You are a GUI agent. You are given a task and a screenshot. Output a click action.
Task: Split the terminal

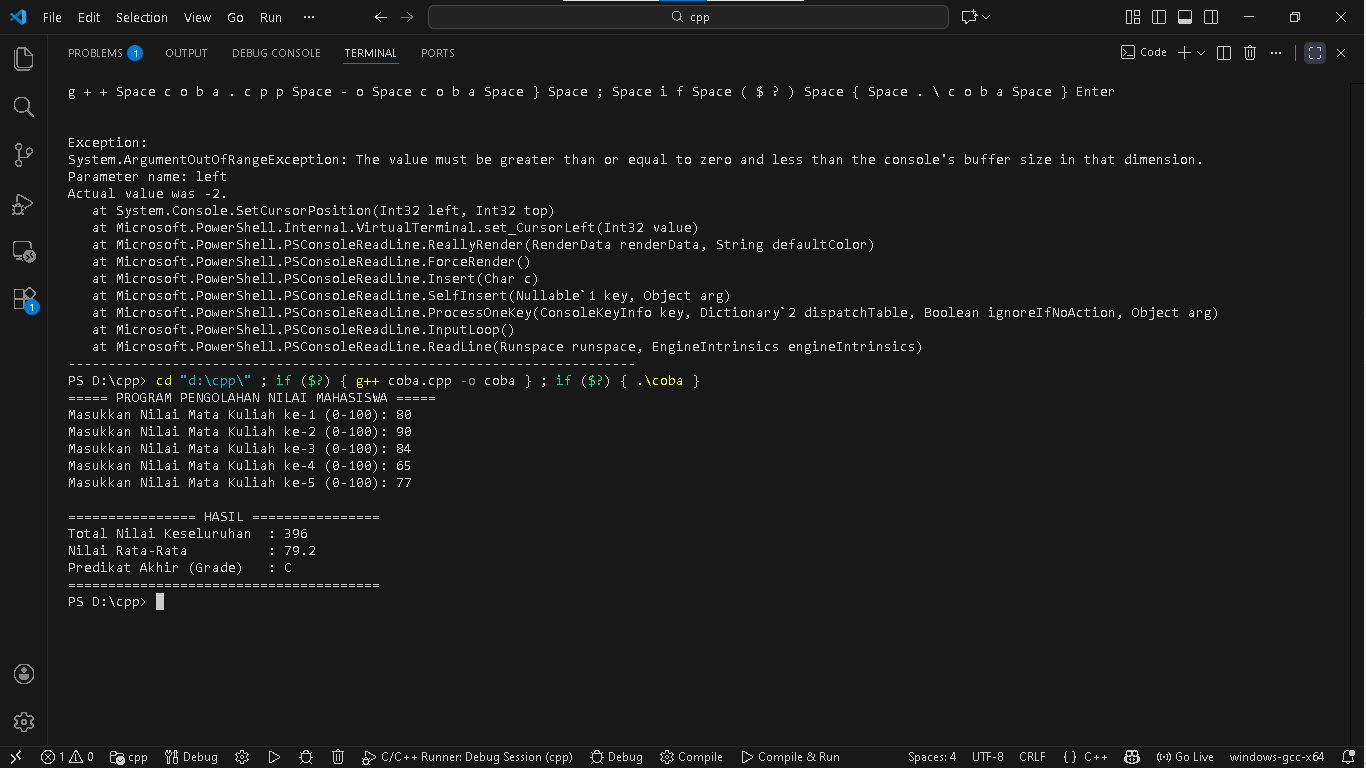(1224, 53)
